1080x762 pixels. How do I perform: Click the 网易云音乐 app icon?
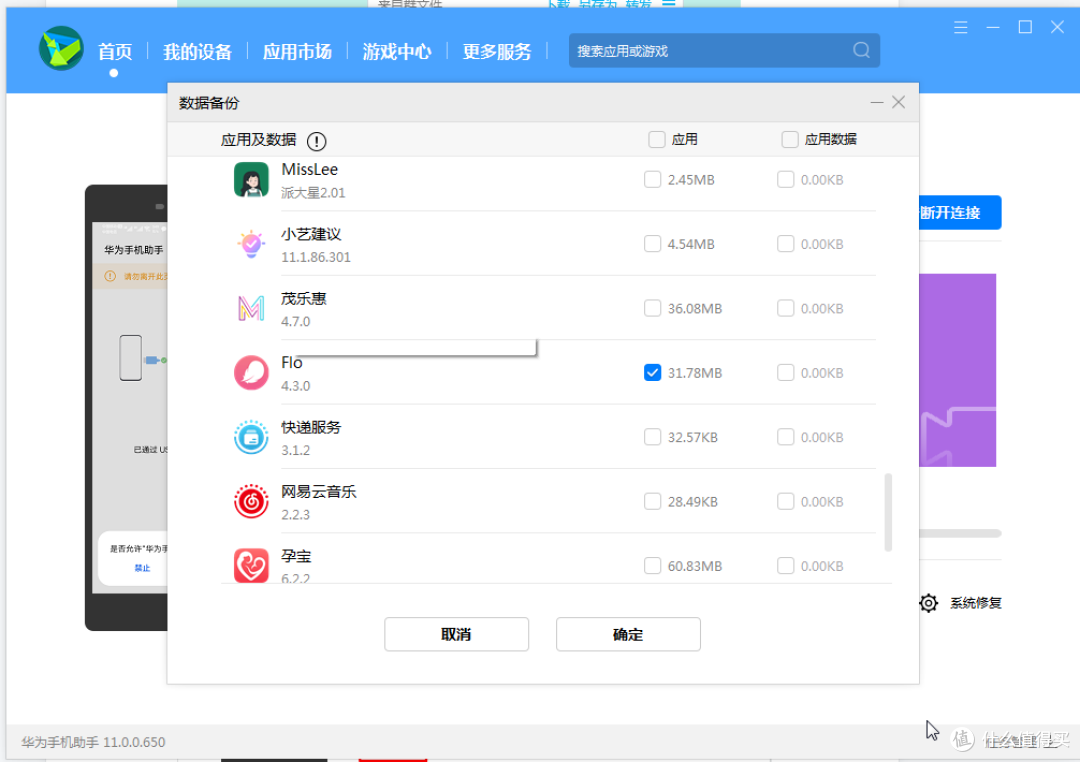point(251,501)
